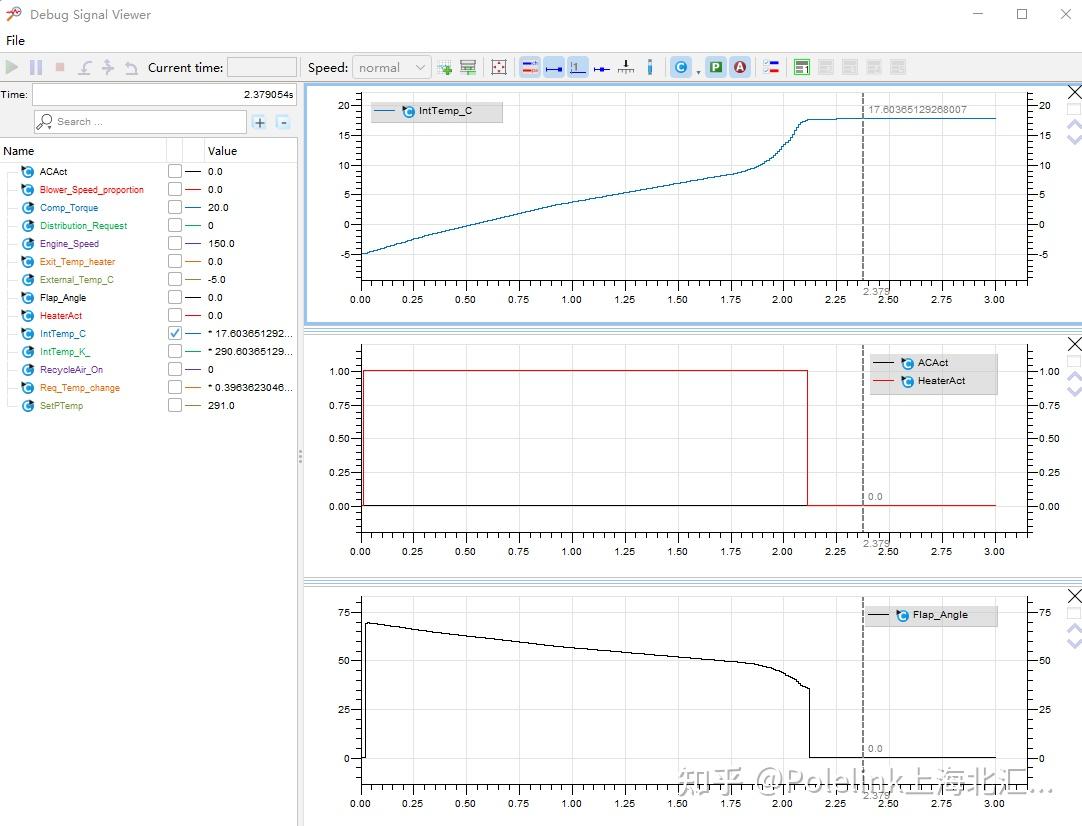Screen dimensions: 1082x826
Task: Click the thermometer-style blue toolbar icon
Action: [650, 67]
